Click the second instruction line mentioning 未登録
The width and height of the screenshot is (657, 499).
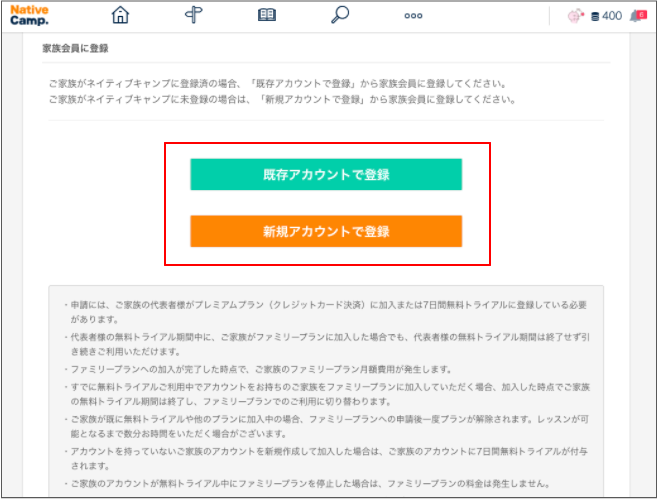[282, 100]
